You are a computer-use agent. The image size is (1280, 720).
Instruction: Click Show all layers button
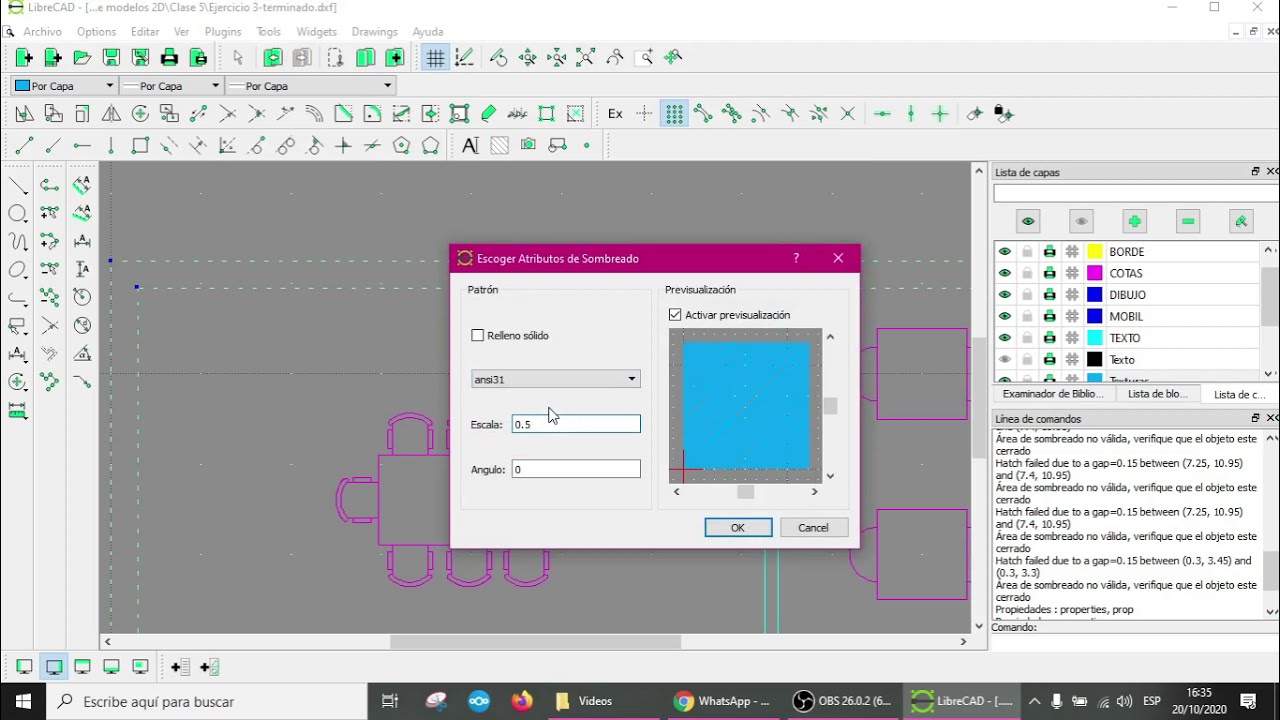pyautogui.click(x=1028, y=221)
